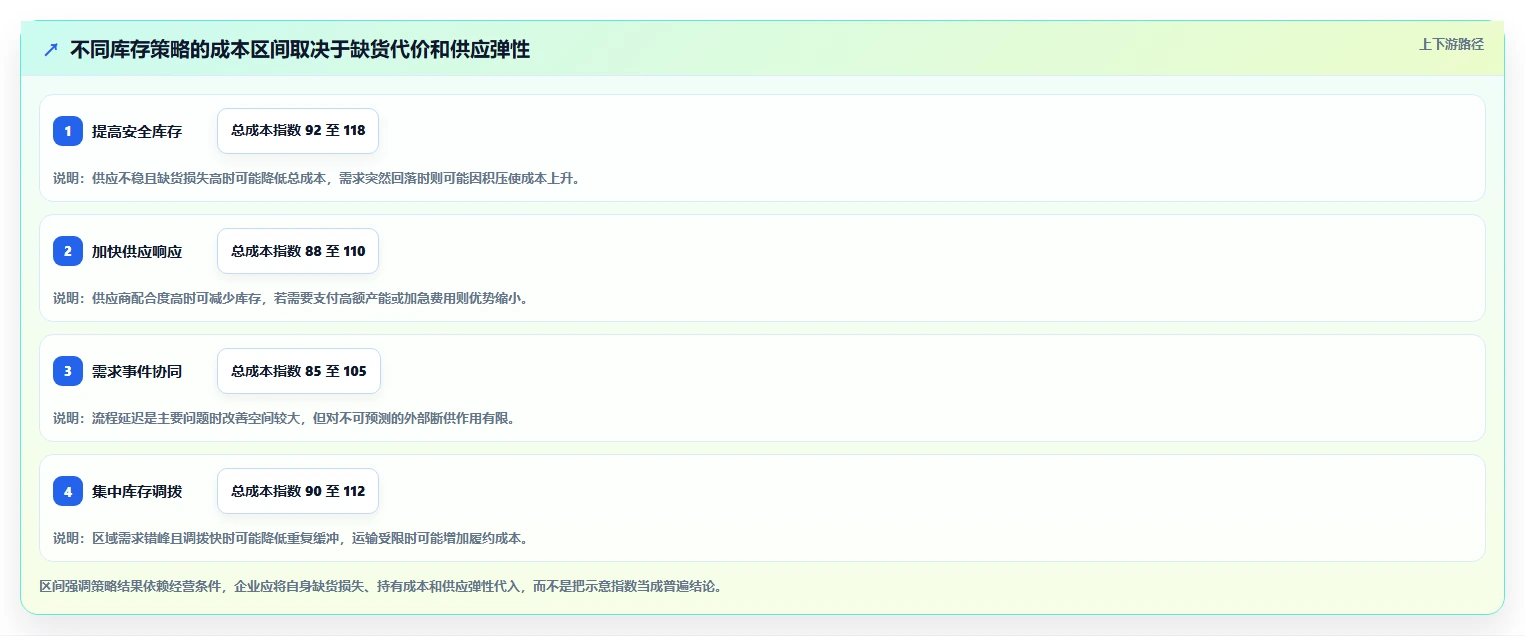Select the 总成本指数 92 至 118 pill

click(298, 131)
